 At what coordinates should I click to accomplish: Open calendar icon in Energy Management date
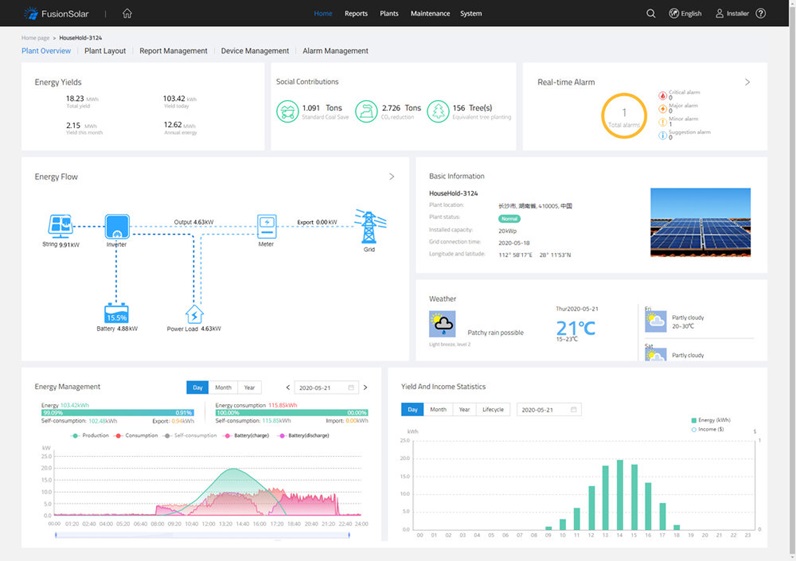click(351, 387)
